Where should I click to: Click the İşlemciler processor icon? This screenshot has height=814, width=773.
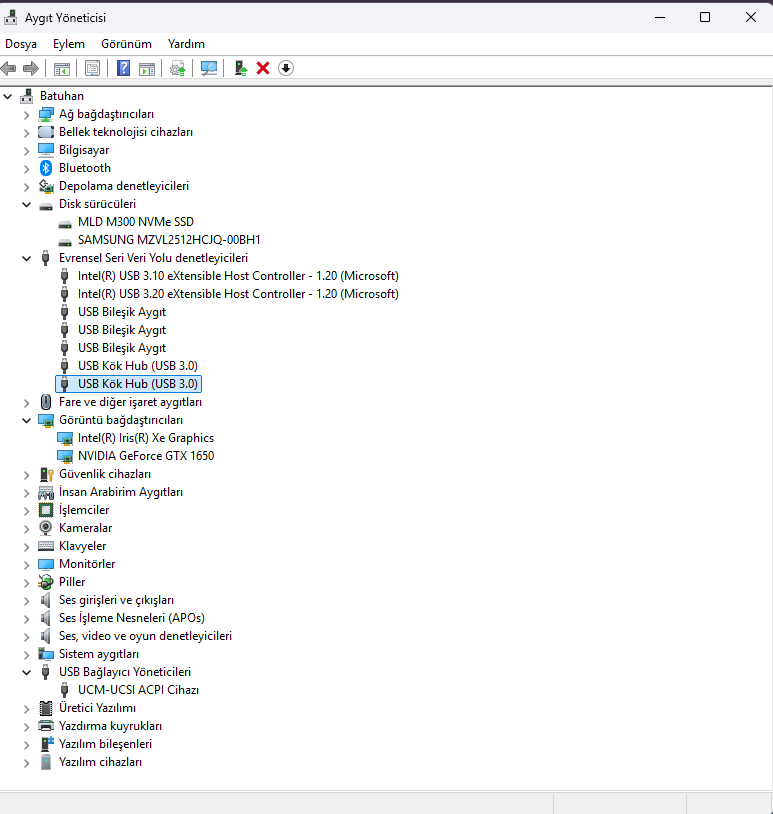click(x=46, y=510)
